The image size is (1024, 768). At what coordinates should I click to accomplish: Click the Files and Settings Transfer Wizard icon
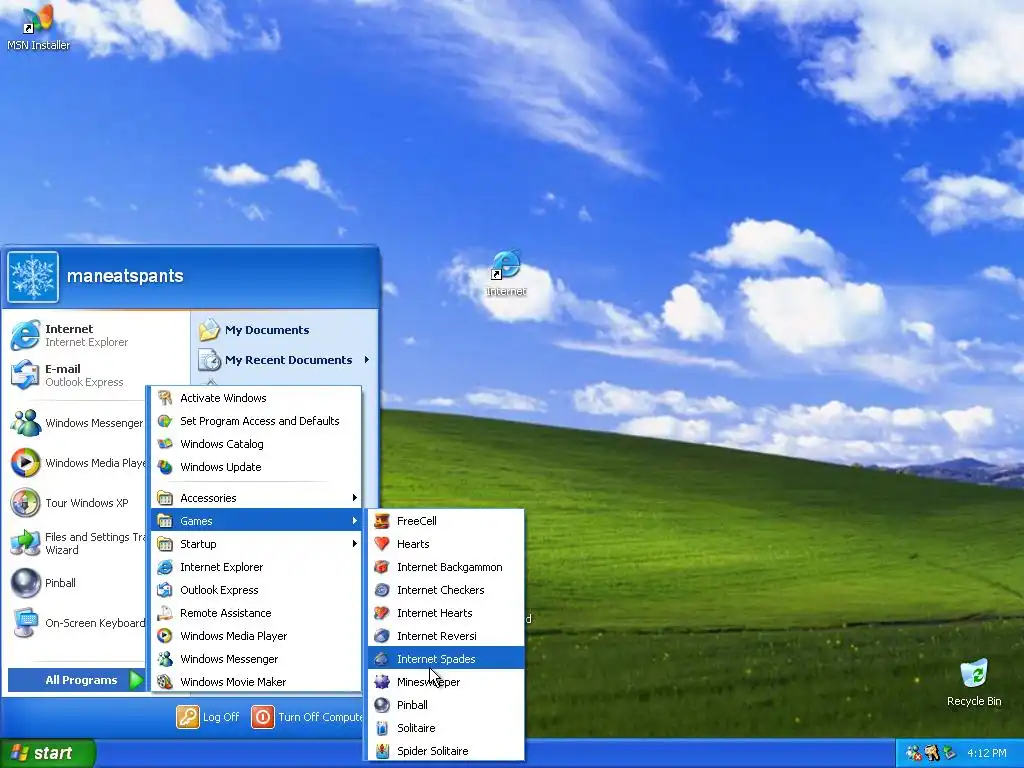click(x=25, y=543)
